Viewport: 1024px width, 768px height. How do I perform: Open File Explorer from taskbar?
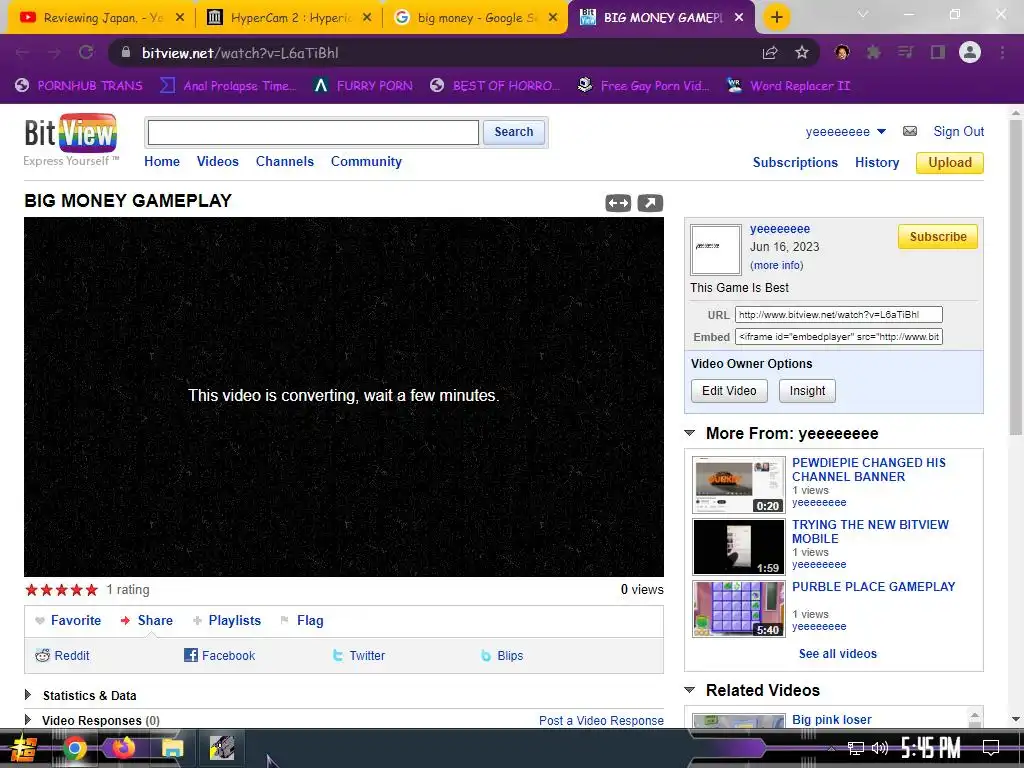(172, 748)
